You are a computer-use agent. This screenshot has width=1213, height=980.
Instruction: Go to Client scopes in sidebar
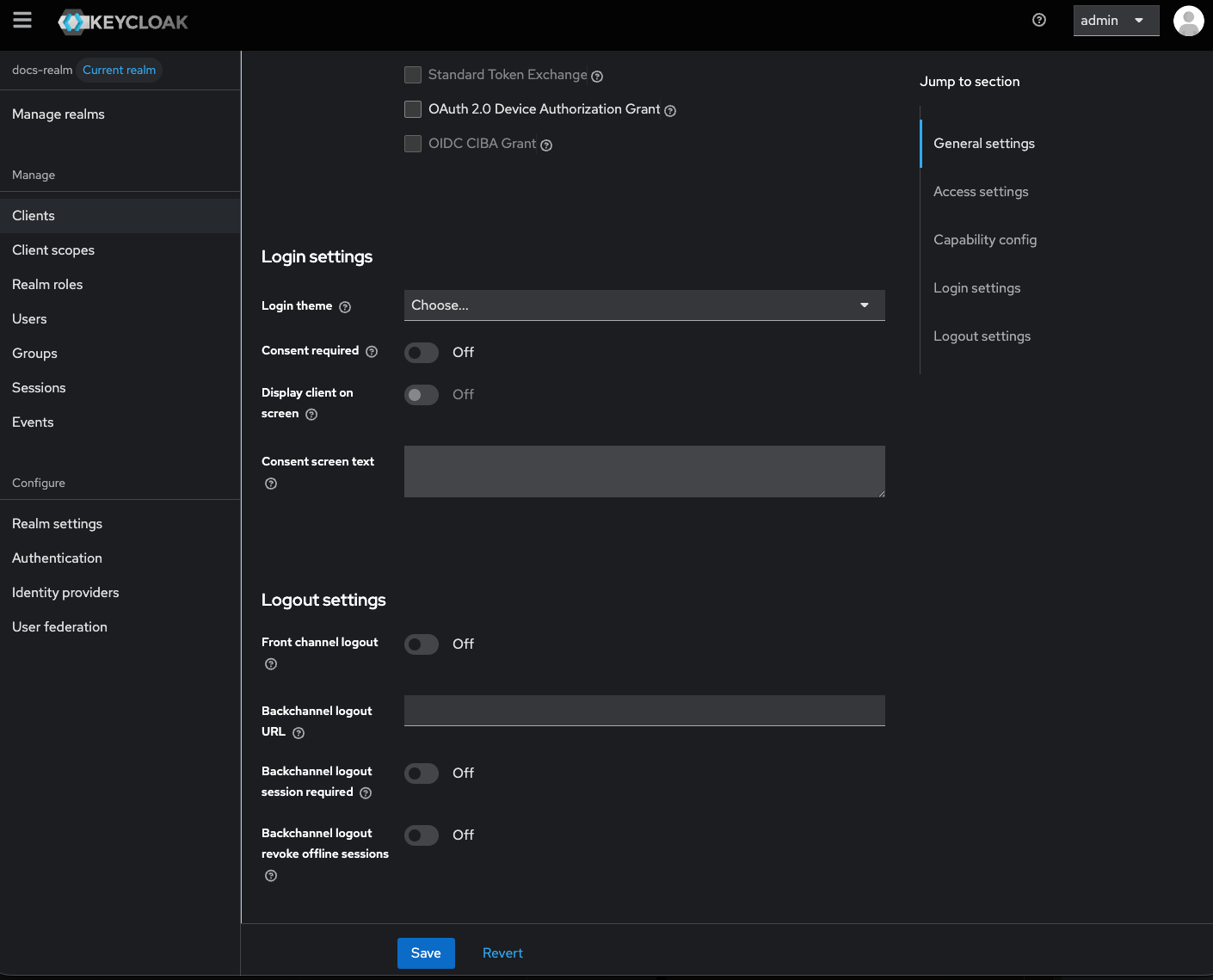(53, 250)
